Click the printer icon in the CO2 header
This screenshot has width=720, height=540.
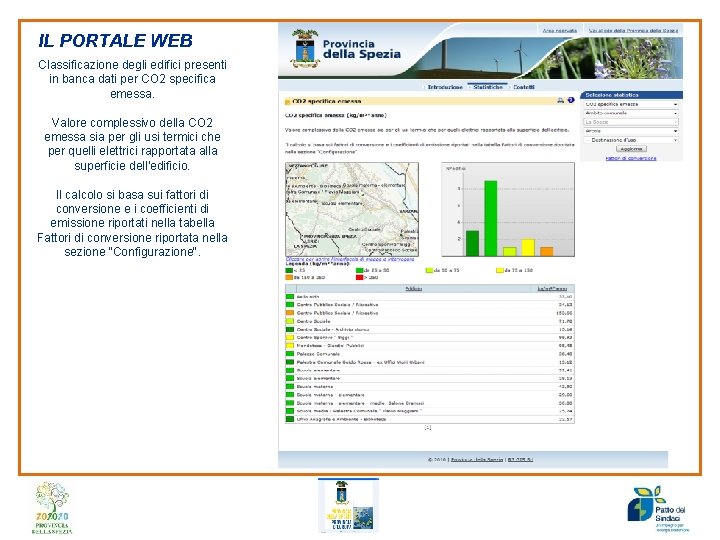point(561,100)
